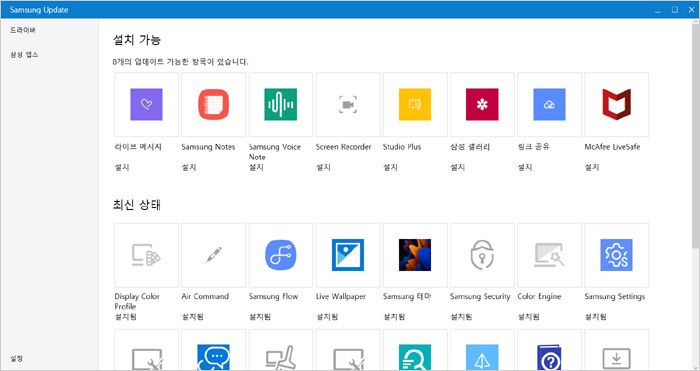Select the help book question mark icon
This screenshot has height=371, width=700.
click(x=550, y=357)
